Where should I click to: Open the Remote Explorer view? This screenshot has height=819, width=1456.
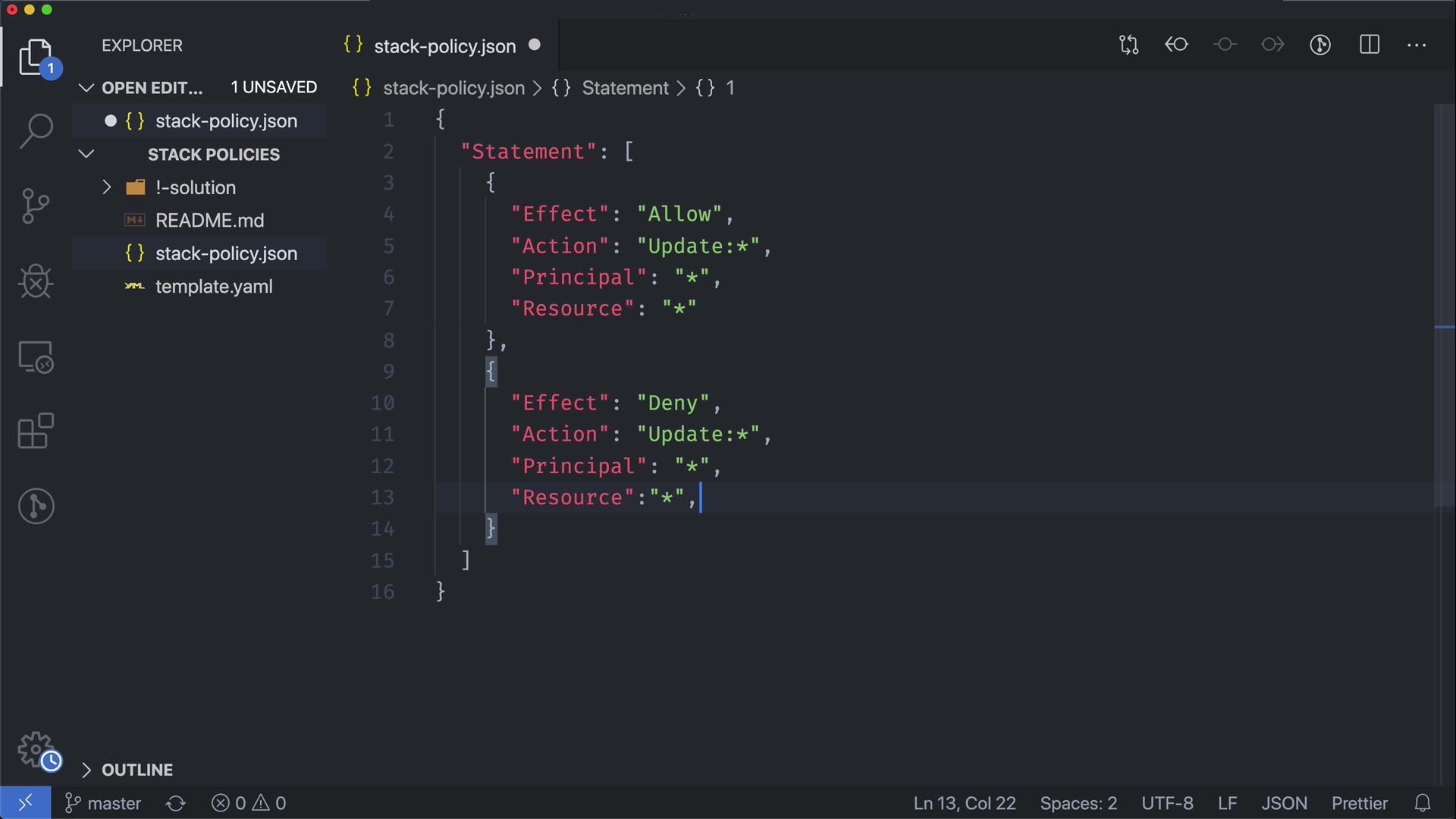36,356
